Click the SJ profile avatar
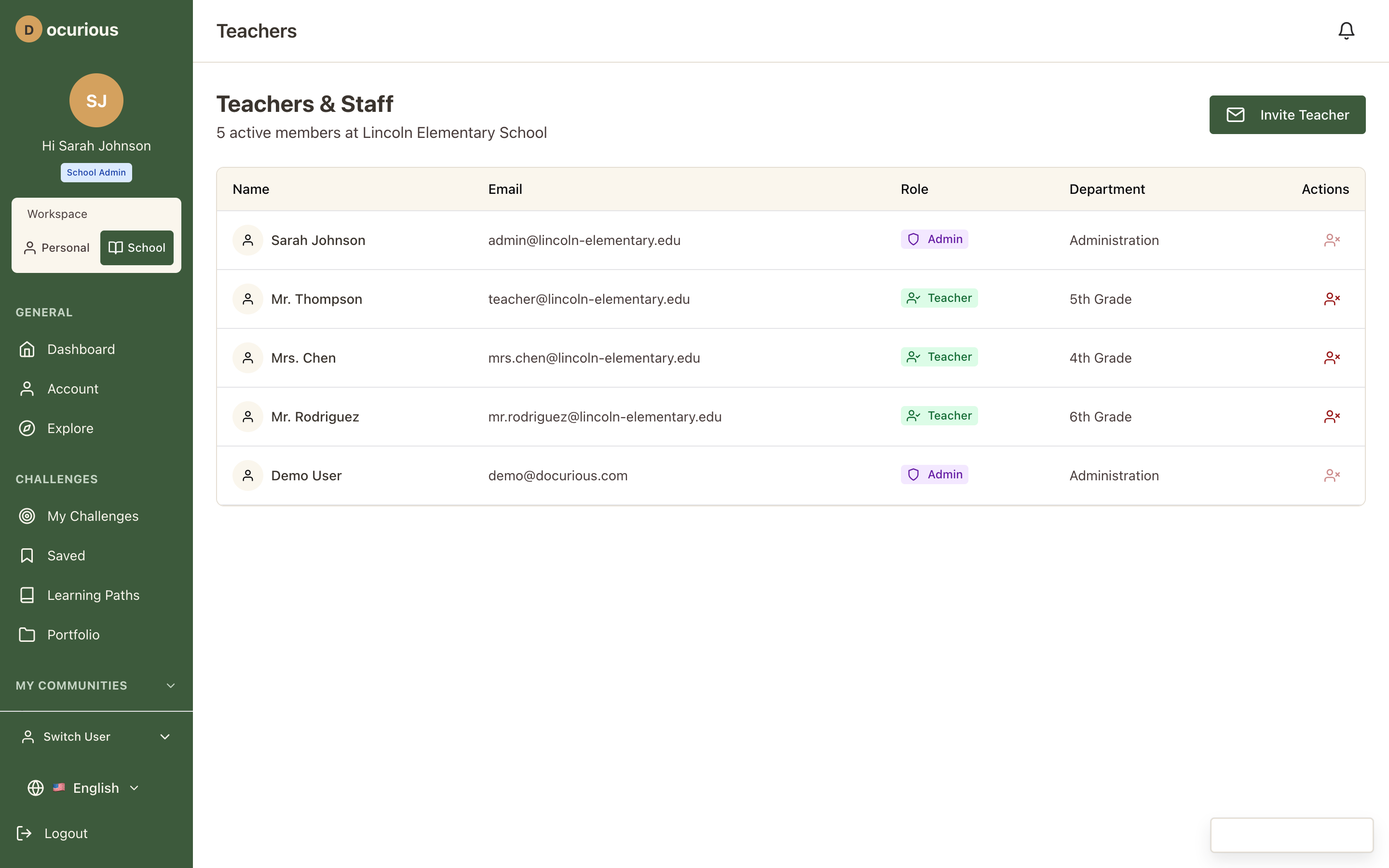 [96, 100]
